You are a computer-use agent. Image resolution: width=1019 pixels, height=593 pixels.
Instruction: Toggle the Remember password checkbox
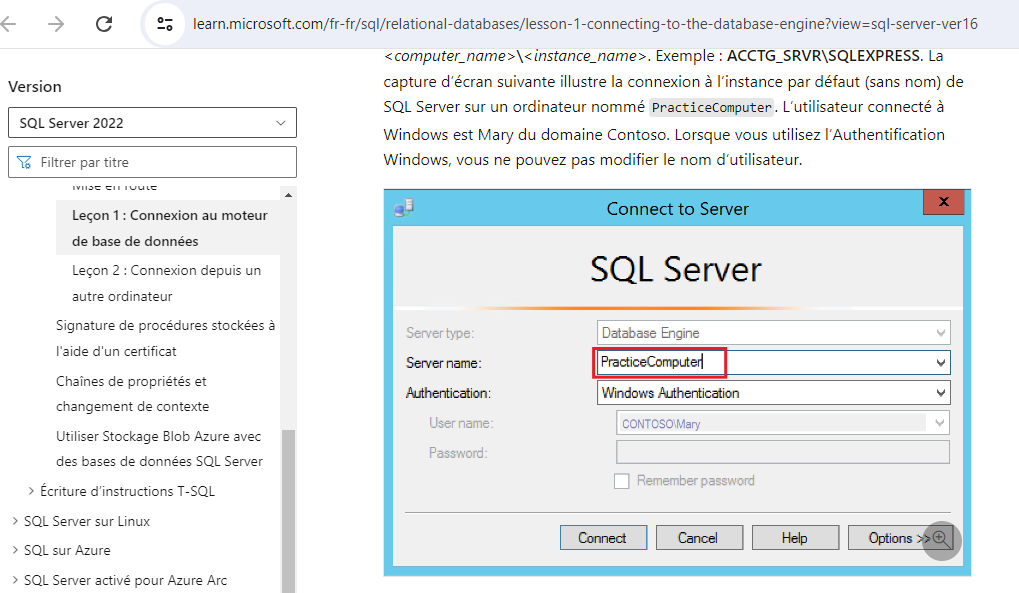pyautogui.click(x=622, y=481)
